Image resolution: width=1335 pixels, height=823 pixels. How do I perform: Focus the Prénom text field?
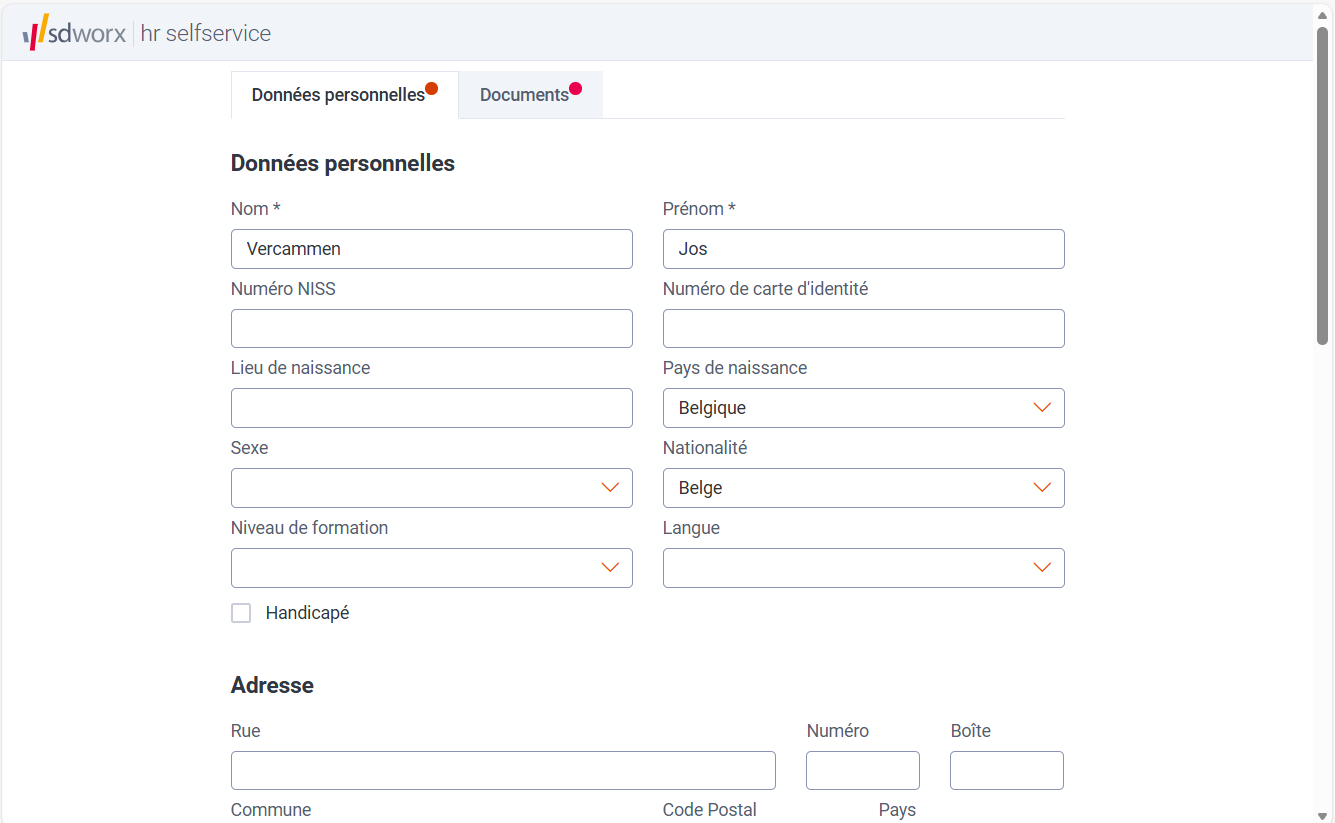(863, 249)
